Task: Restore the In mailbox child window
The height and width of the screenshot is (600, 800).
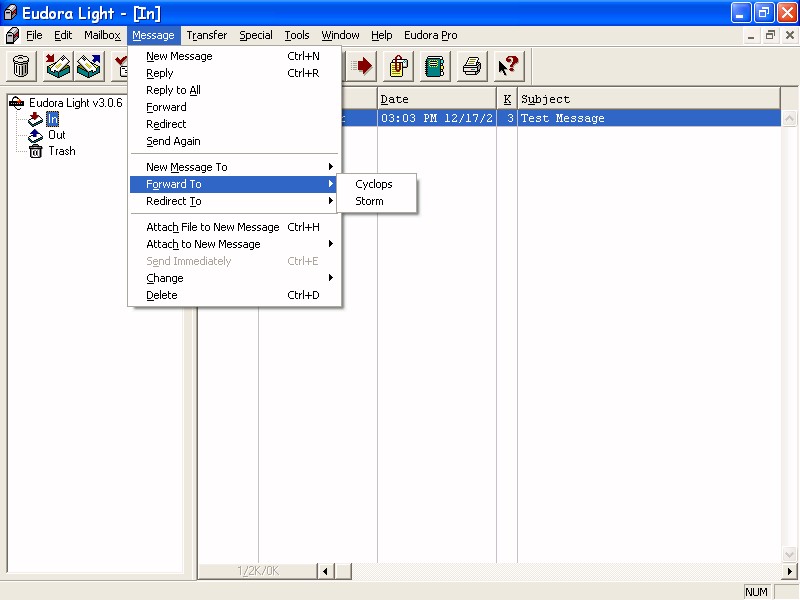Action: (770, 35)
